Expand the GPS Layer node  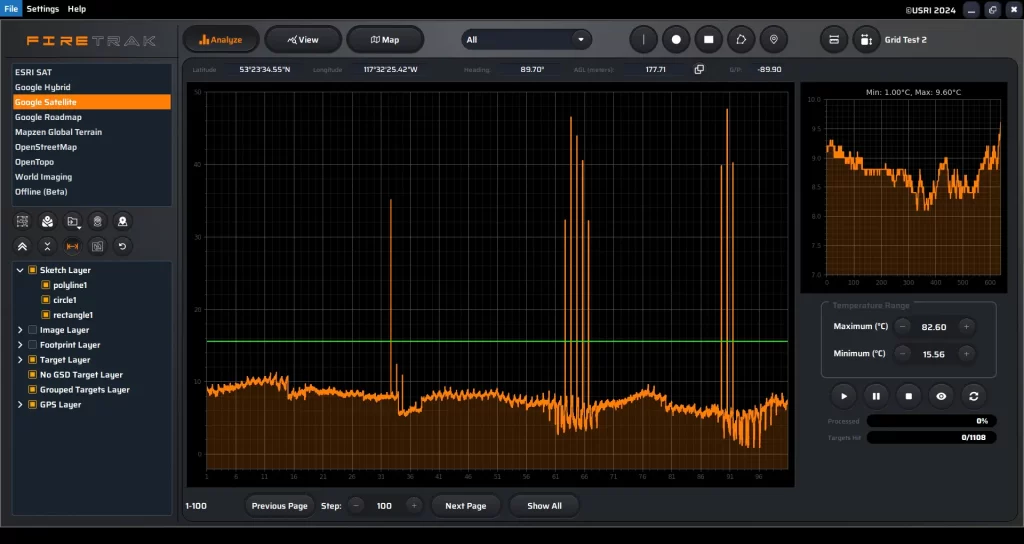(20, 405)
